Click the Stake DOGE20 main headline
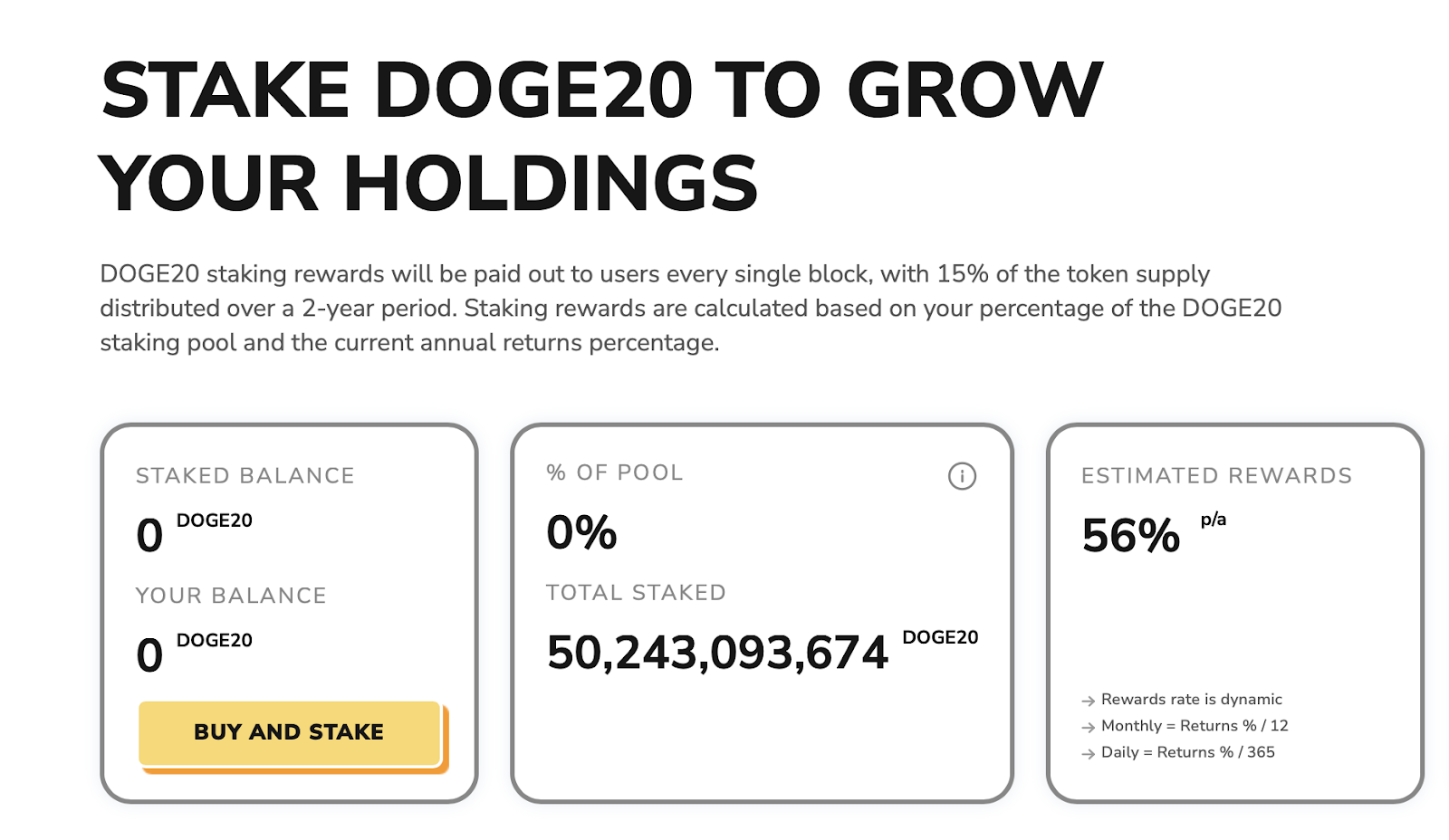This screenshot has width=1449, height=840. 600,137
